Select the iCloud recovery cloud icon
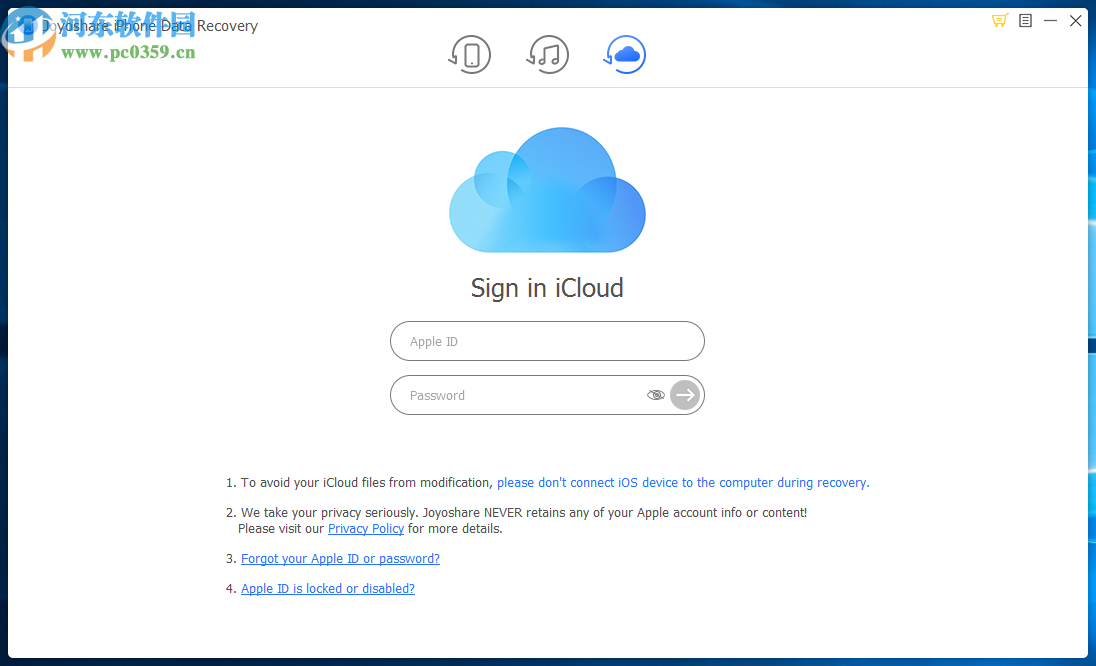This screenshot has width=1096, height=666. click(x=624, y=55)
